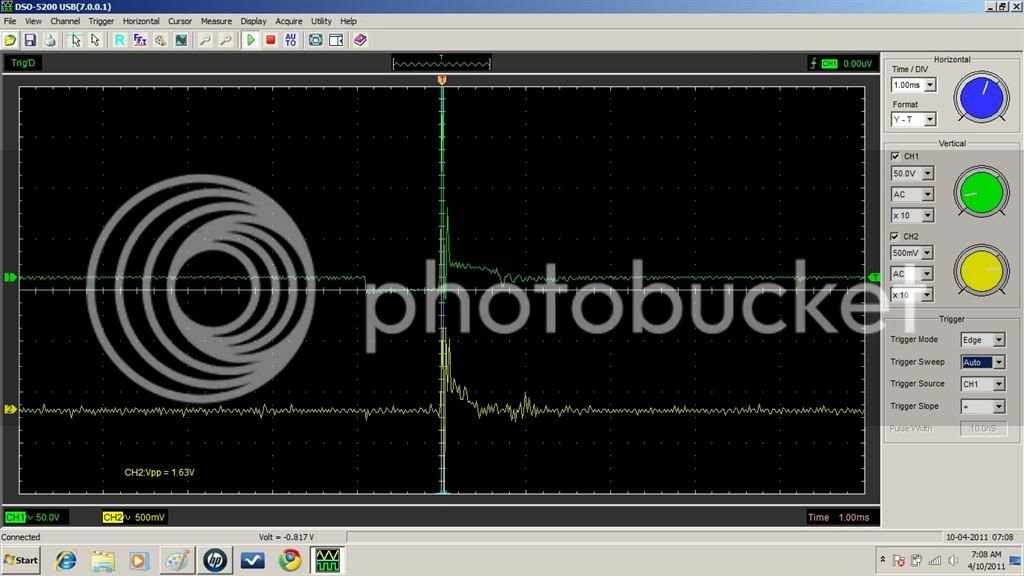
Task: Click the CH2:Vpp = 1.63V measurement readout
Action: point(159,472)
